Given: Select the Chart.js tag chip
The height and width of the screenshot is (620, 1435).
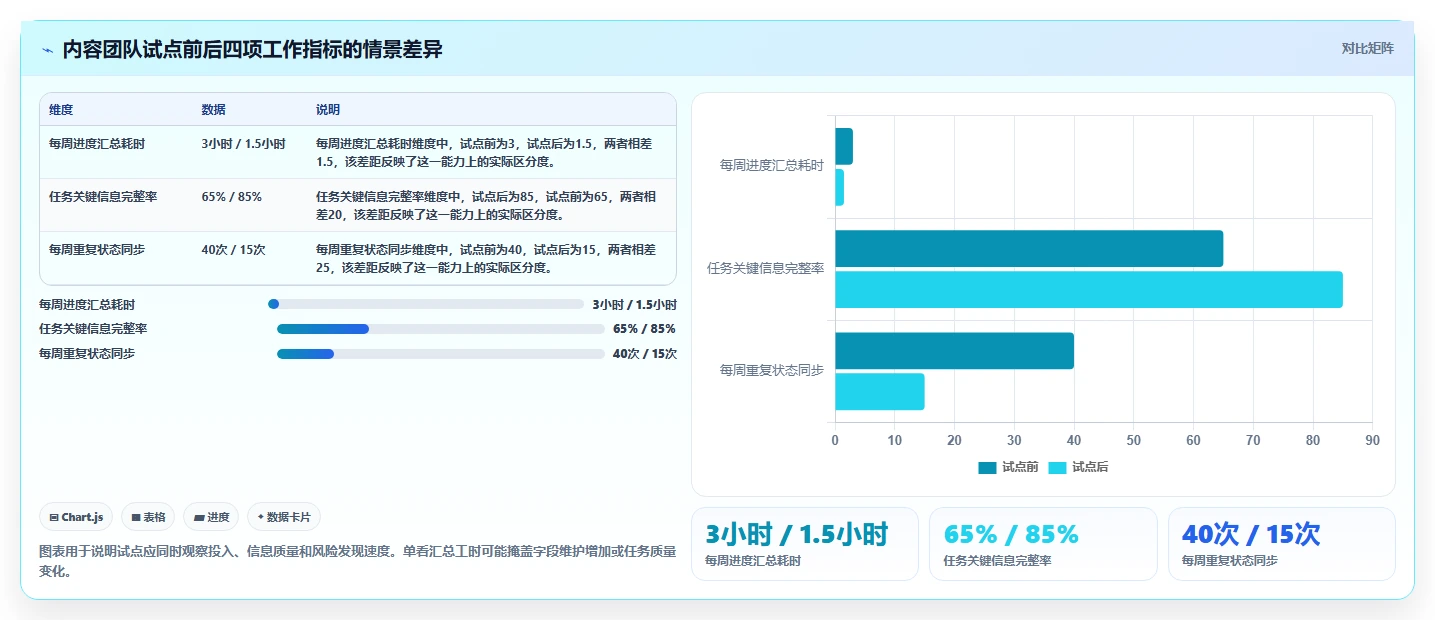Looking at the screenshot, I should (x=77, y=517).
